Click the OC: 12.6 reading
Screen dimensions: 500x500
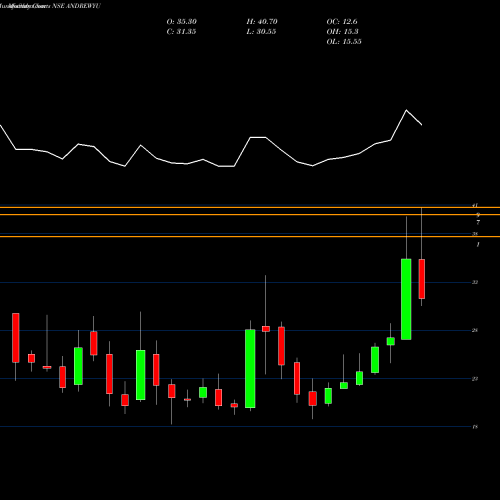click(x=342, y=22)
